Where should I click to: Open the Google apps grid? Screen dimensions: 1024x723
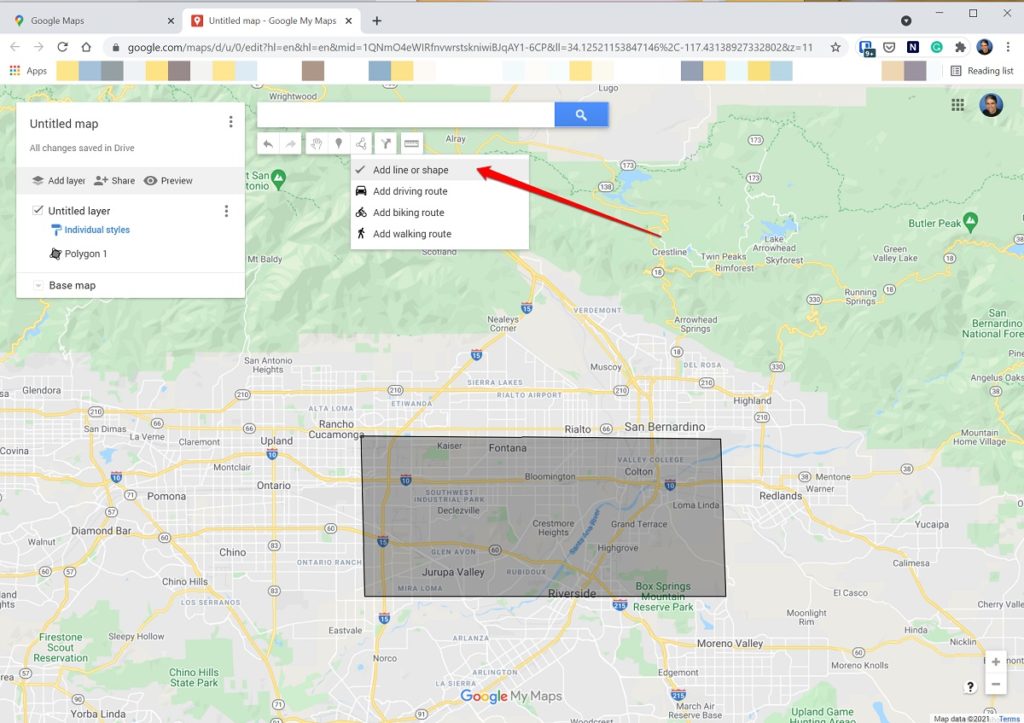pos(958,104)
